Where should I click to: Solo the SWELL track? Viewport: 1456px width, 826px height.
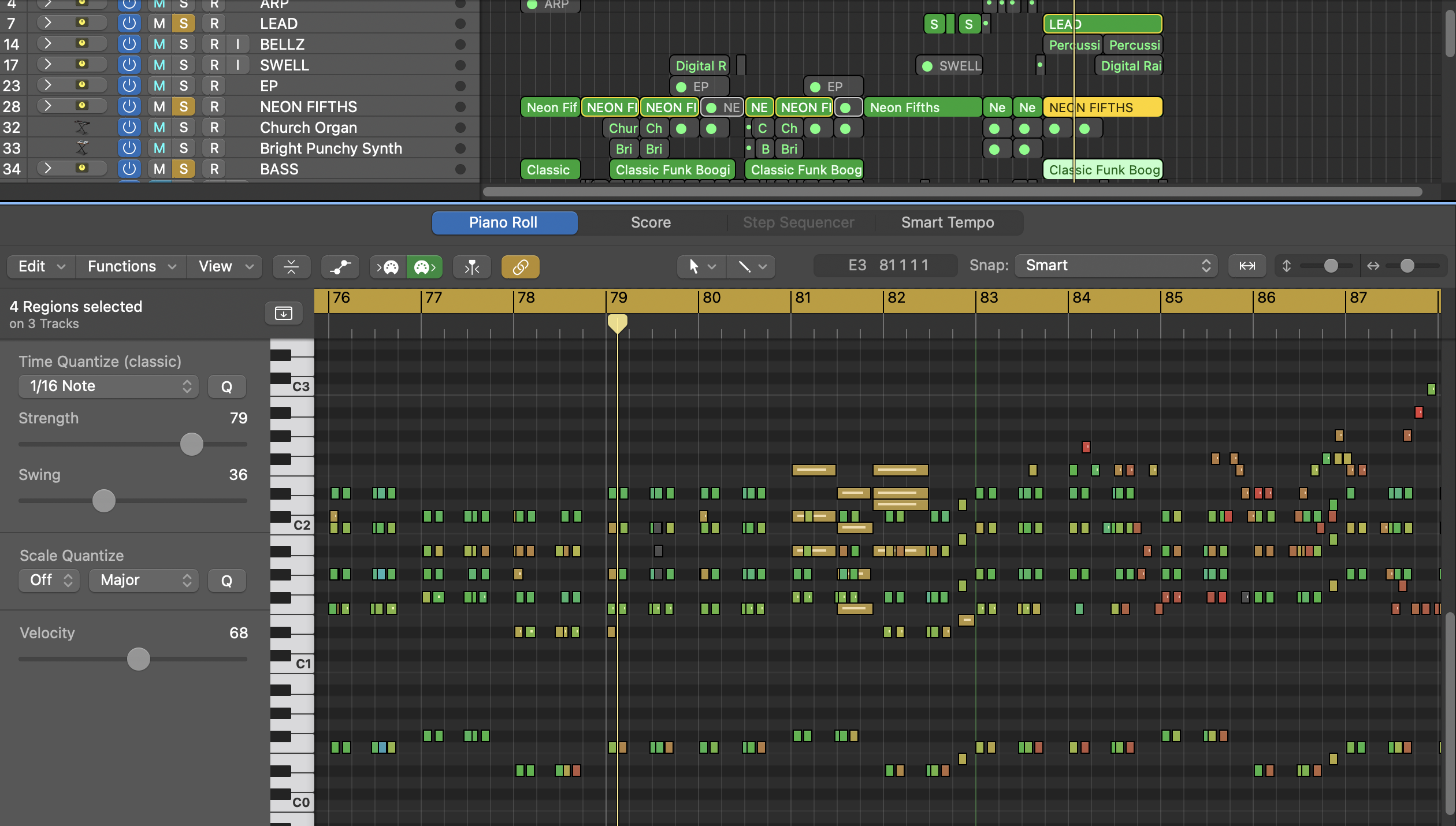[x=184, y=65]
